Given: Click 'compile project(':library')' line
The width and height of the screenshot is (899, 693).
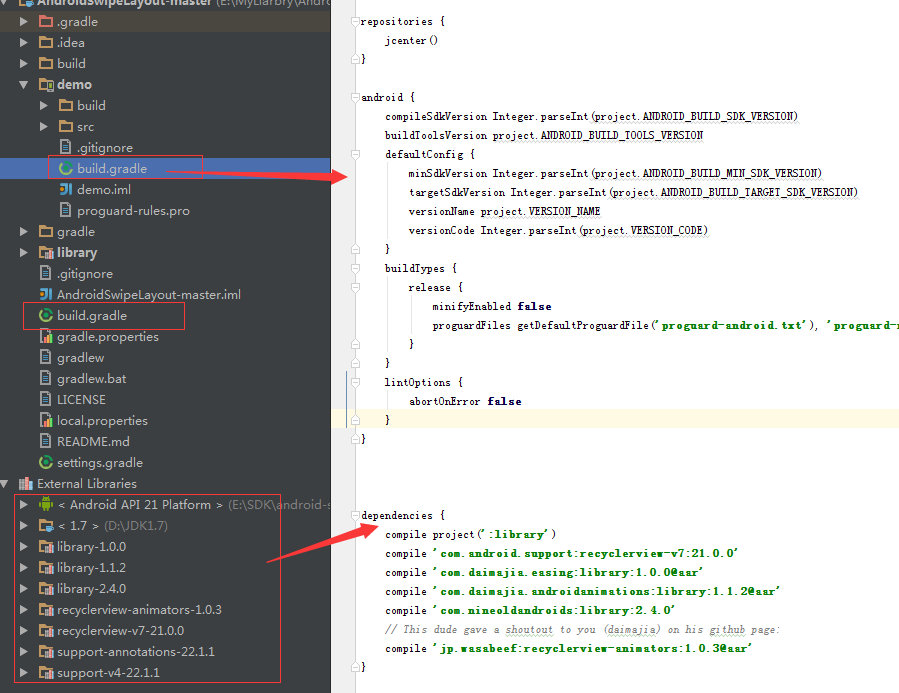Looking at the screenshot, I should click(470, 534).
